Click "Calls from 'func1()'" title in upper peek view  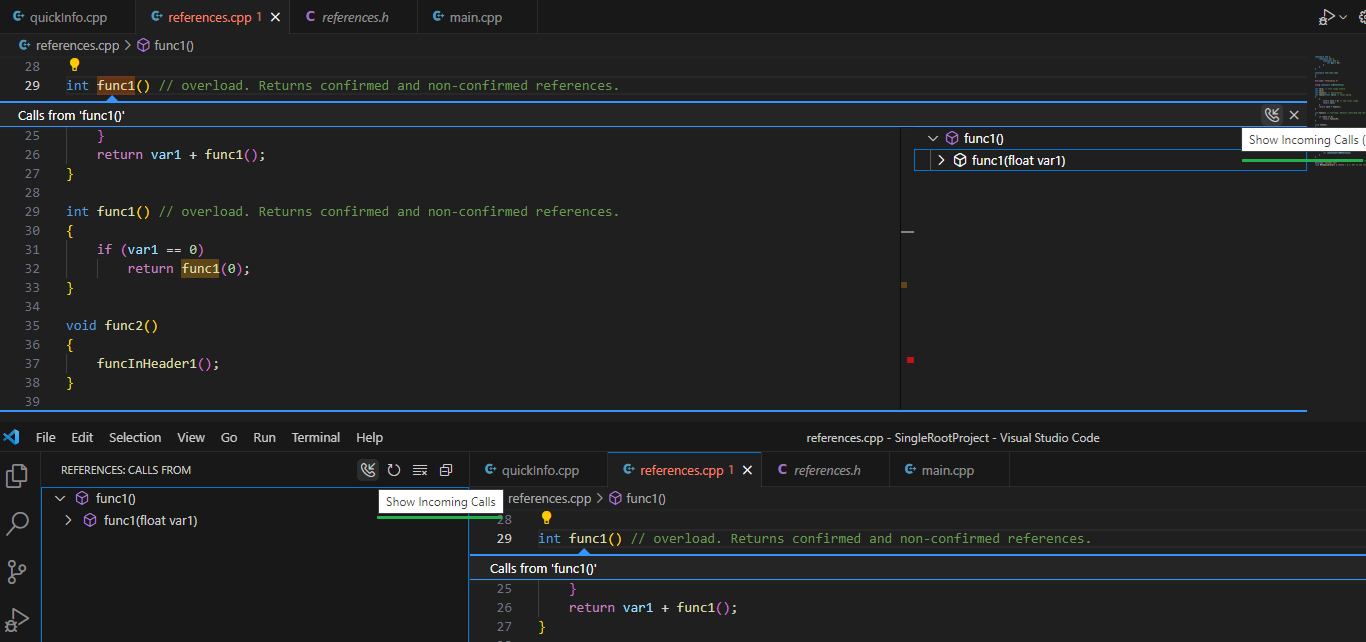(x=71, y=116)
